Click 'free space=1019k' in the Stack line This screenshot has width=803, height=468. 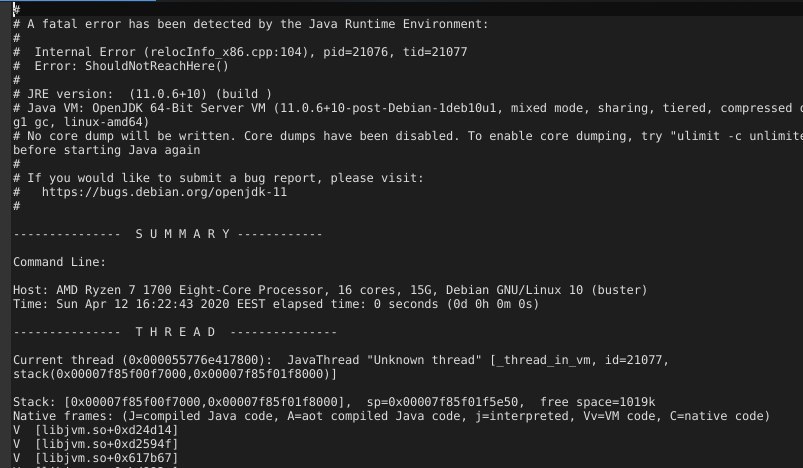coord(598,402)
